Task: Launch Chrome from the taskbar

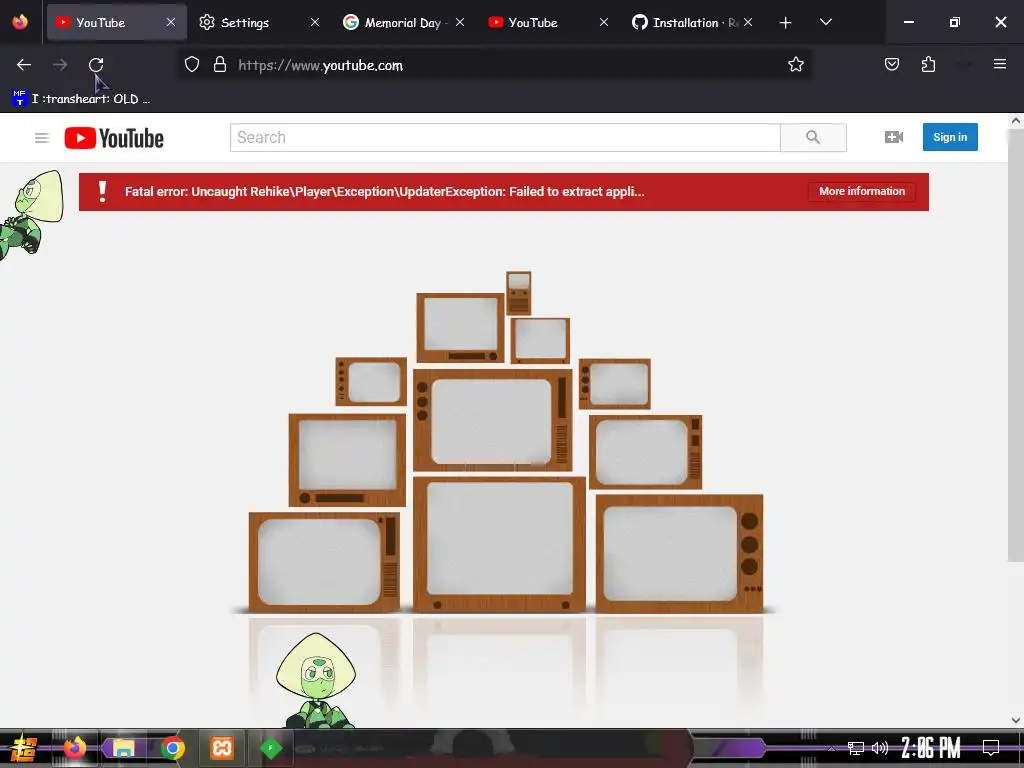Action: (x=172, y=748)
